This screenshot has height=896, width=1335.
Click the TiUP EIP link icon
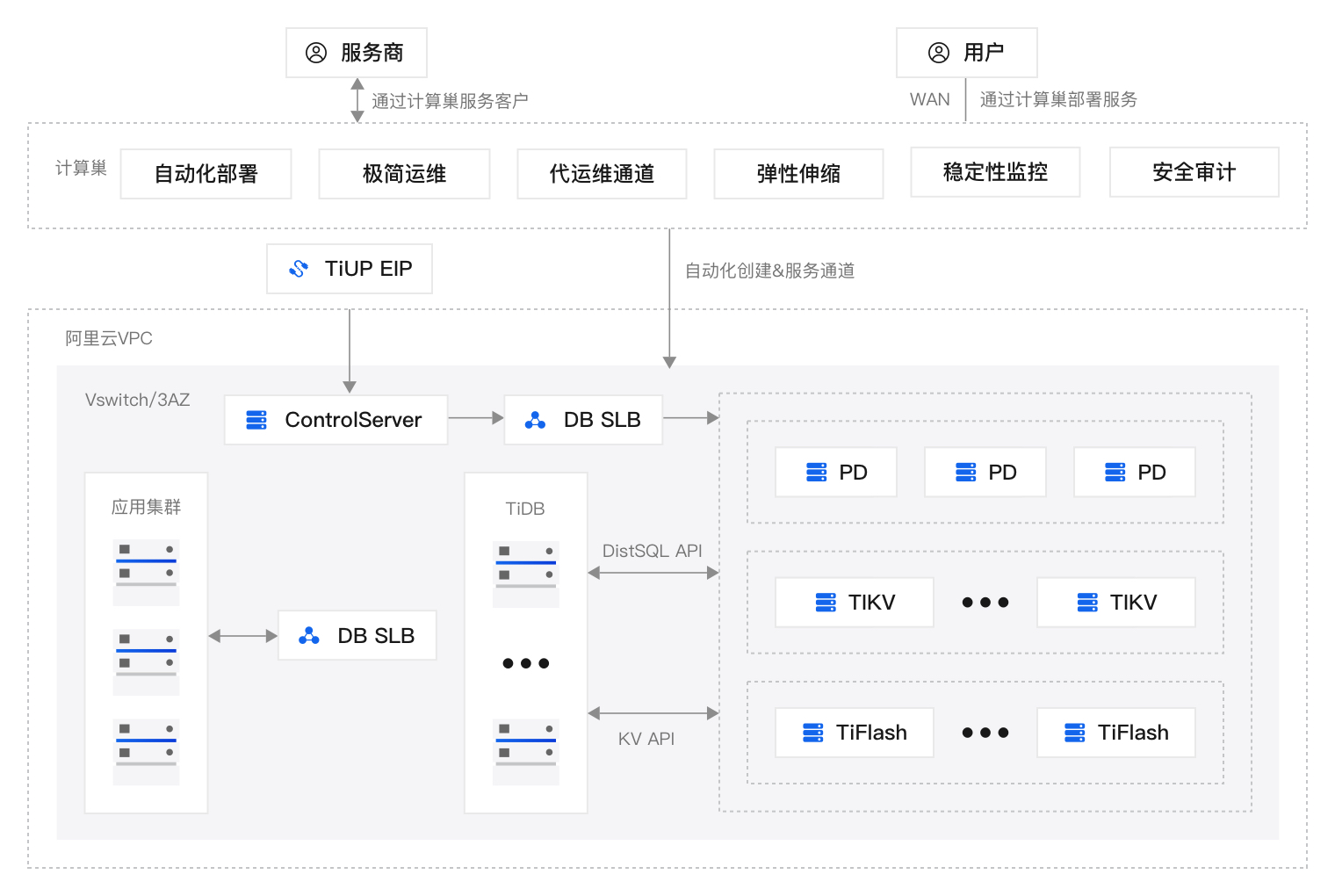coord(299,269)
